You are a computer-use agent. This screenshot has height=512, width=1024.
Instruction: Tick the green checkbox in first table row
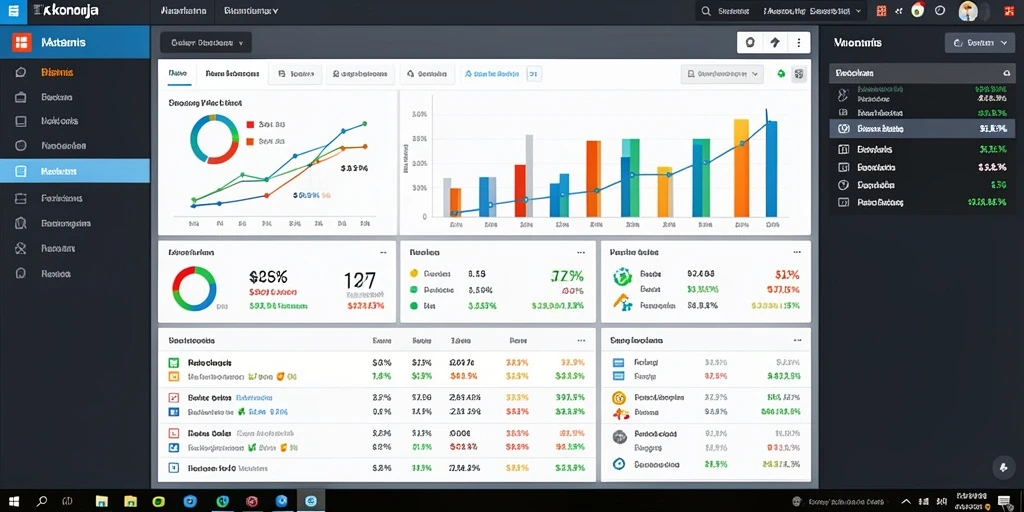click(174, 362)
